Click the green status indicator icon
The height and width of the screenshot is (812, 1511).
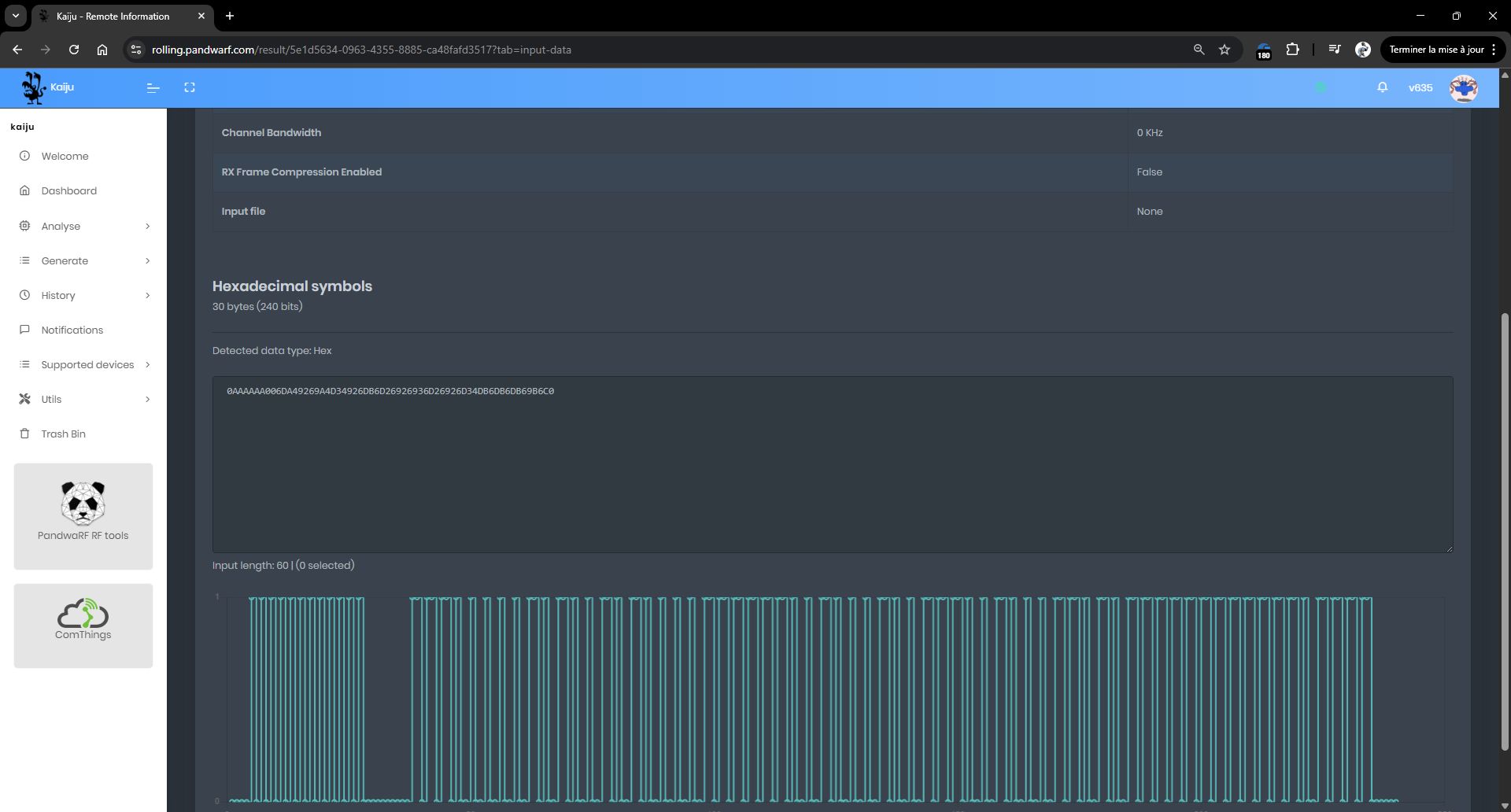tap(1321, 87)
